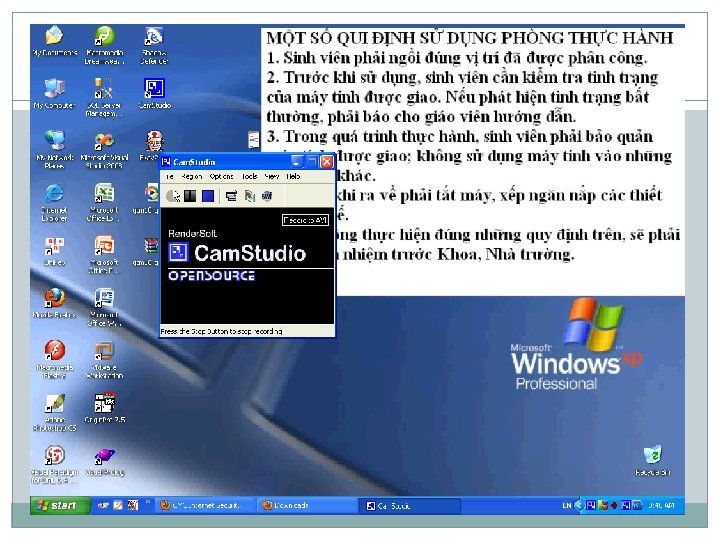Open the Options menu in CamStudio
Image resolution: width=720 pixels, height=540 pixels.
coord(221,176)
